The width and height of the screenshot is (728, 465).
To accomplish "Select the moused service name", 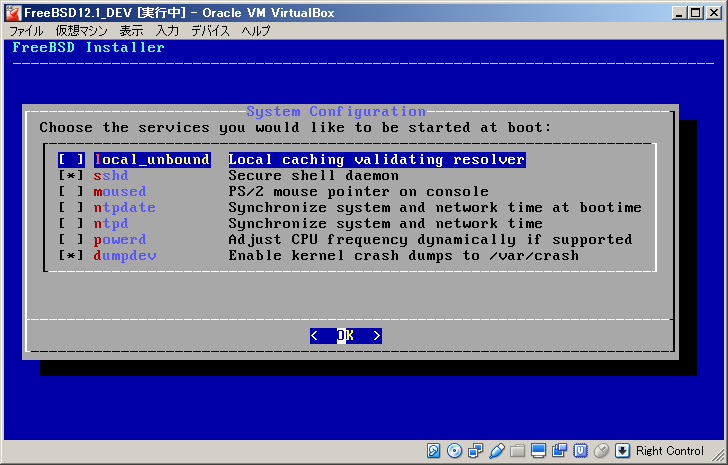I will pyautogui.click(x=120, y=192).
